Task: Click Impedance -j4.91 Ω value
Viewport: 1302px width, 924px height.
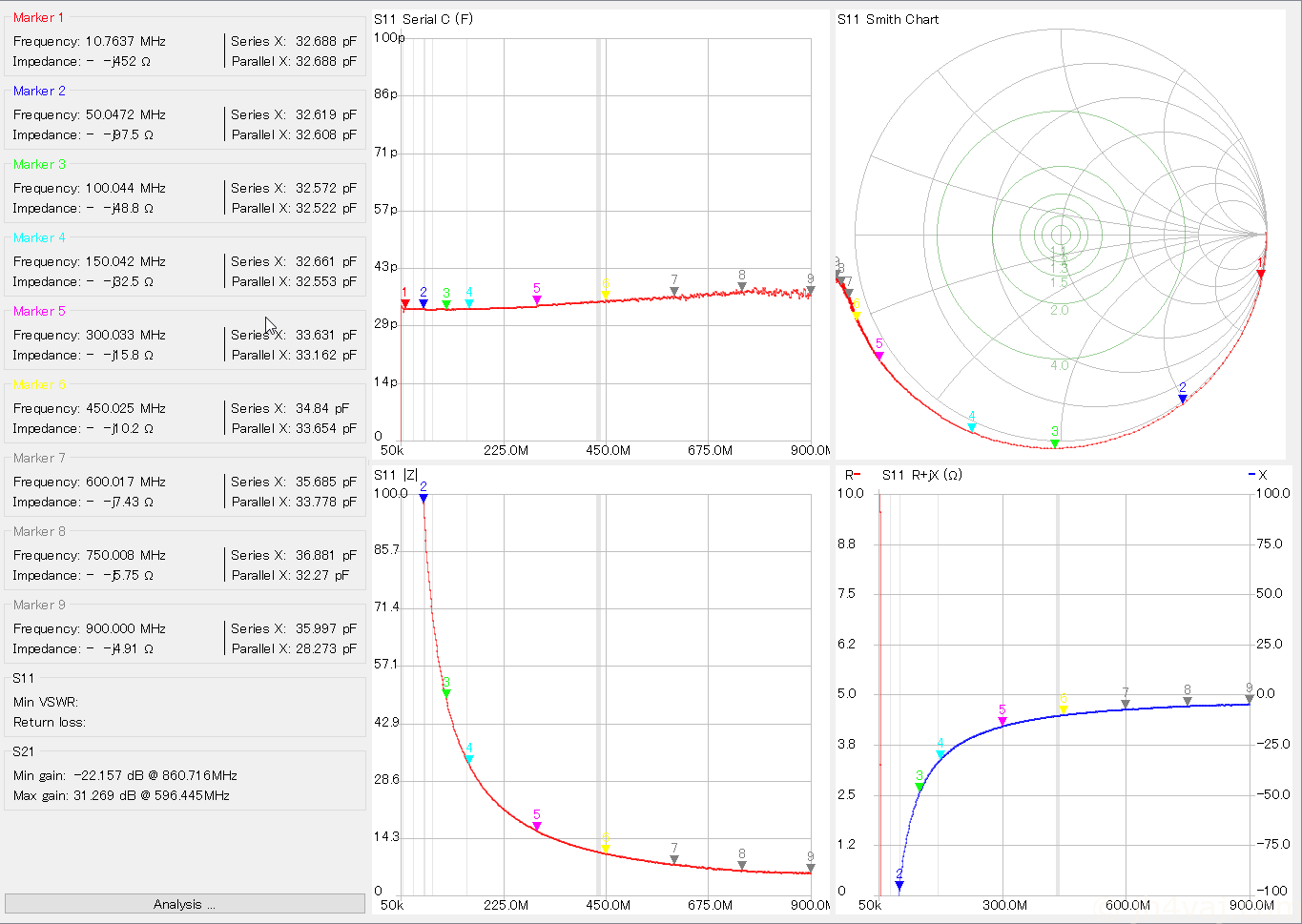Action: pos(119,648)
